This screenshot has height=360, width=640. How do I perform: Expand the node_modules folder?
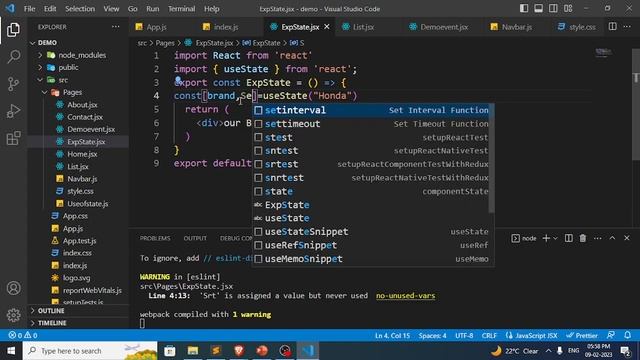[77, 55]
